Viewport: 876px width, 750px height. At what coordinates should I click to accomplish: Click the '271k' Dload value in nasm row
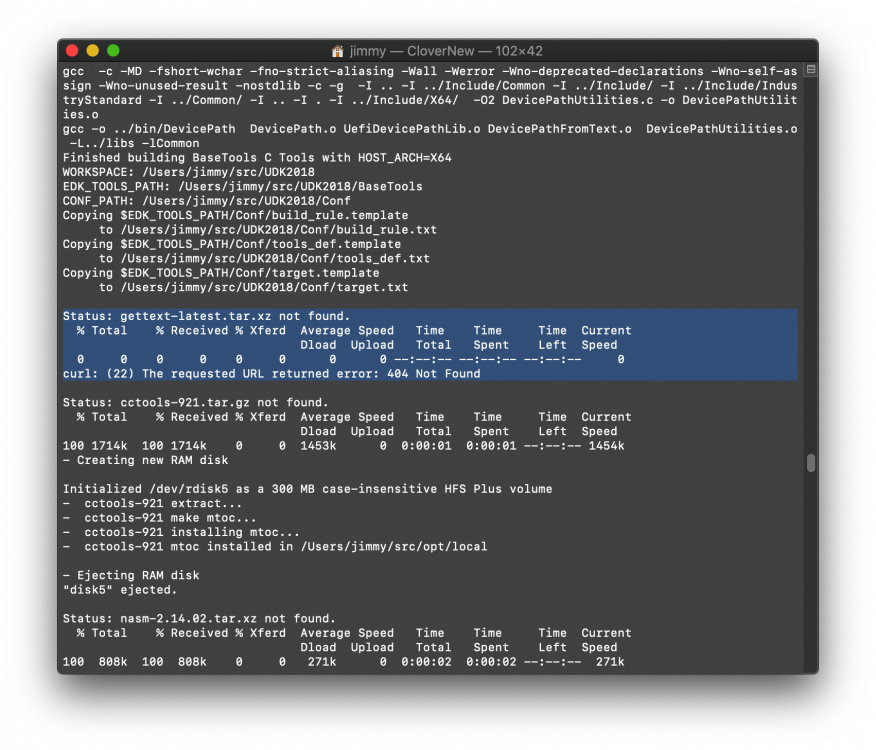pyautogui.click(x=322, y=662)
